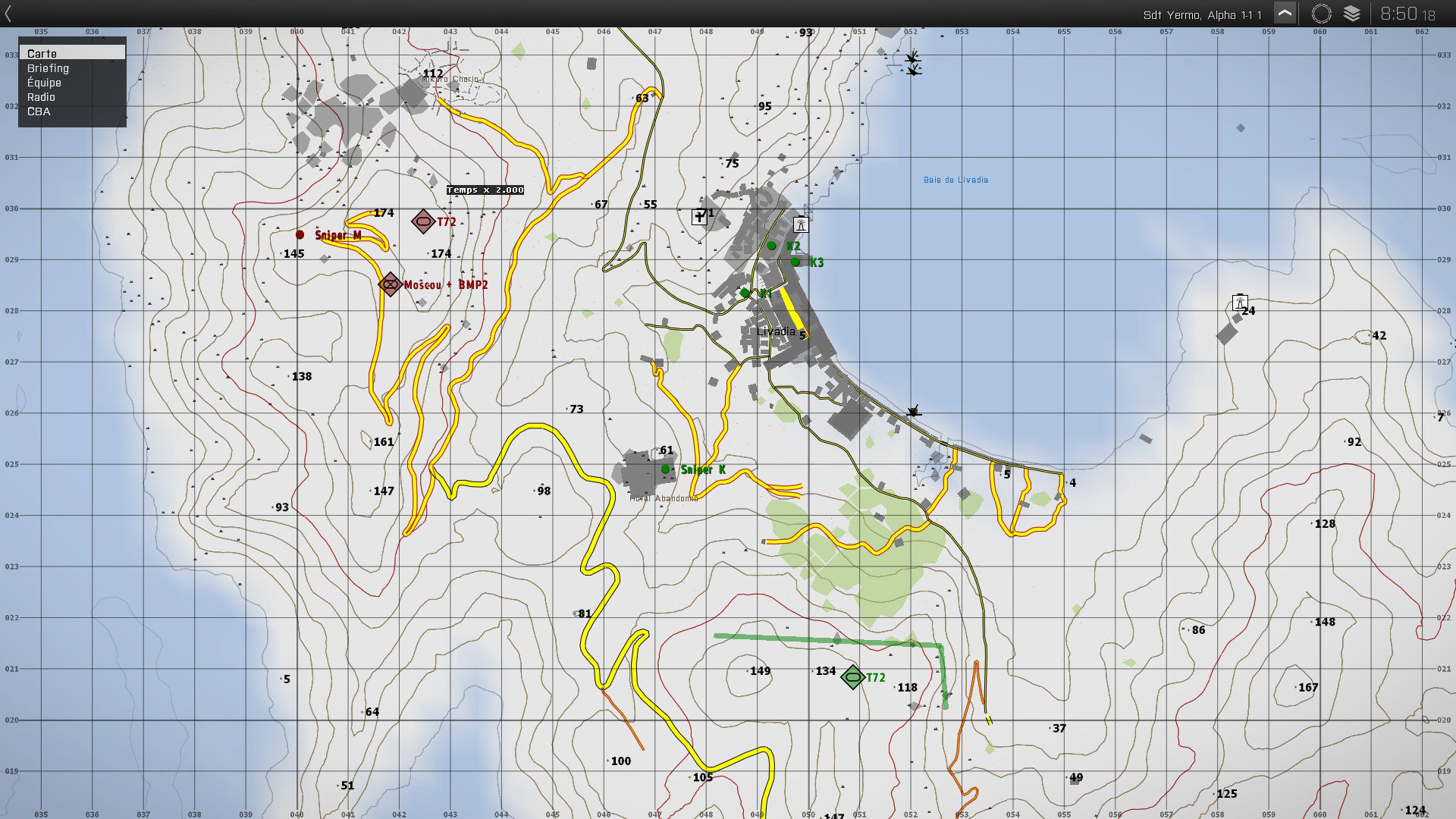Viewport: 1456px width, 819px height.
Task: Click the Moscou + BMP2 marker icon
Action: click(x=390, y=284)
